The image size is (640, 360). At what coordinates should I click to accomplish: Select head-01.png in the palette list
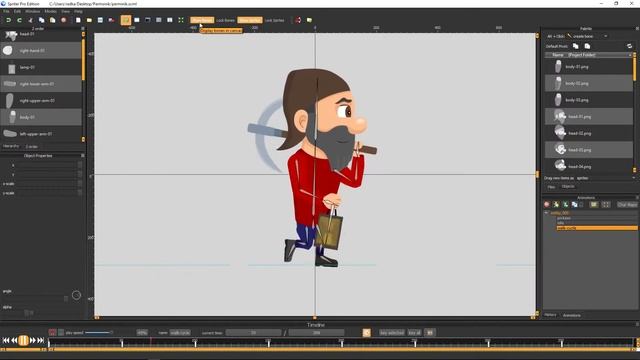(x=589, y=116)
